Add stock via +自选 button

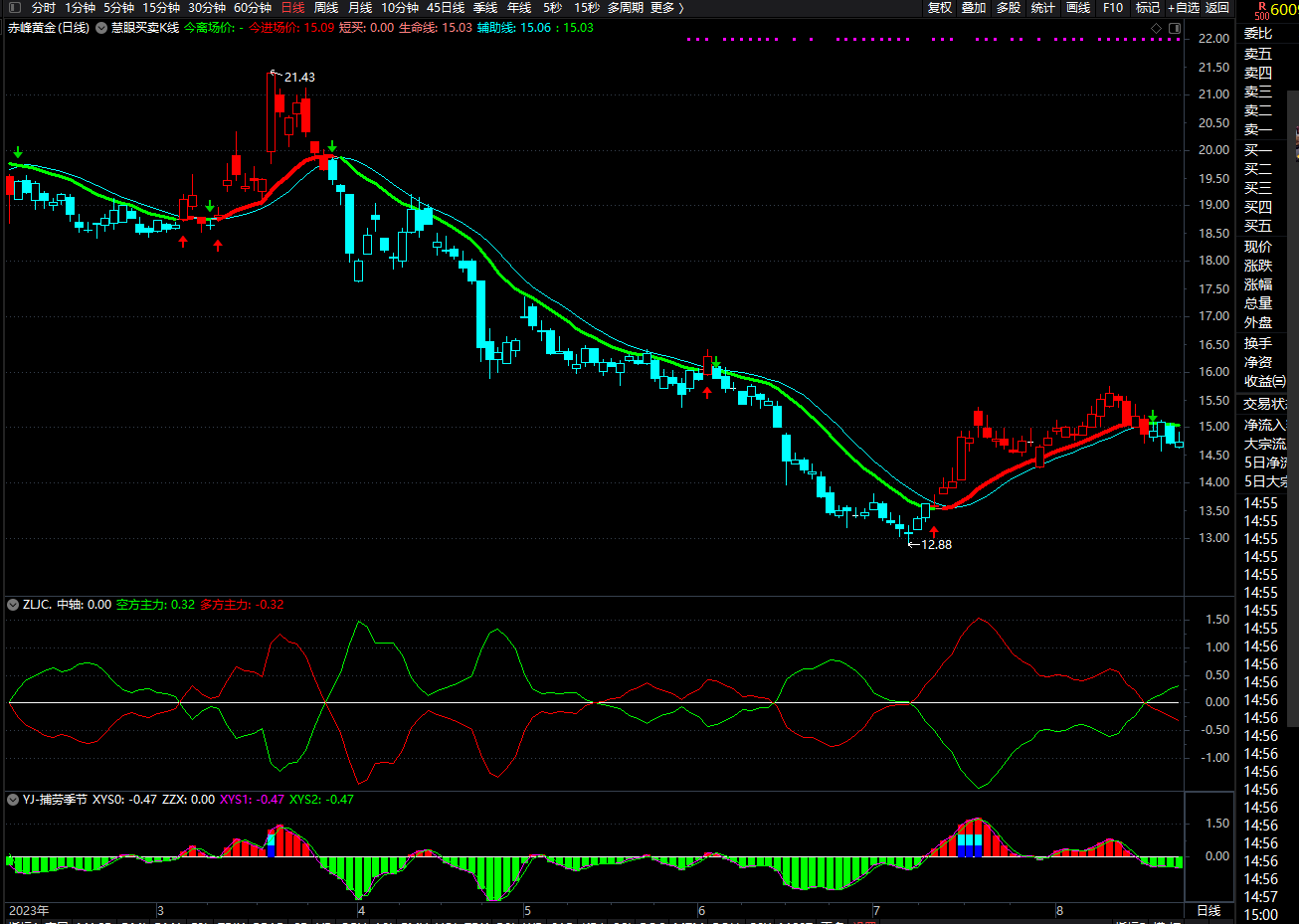(x=1184, y=7)
